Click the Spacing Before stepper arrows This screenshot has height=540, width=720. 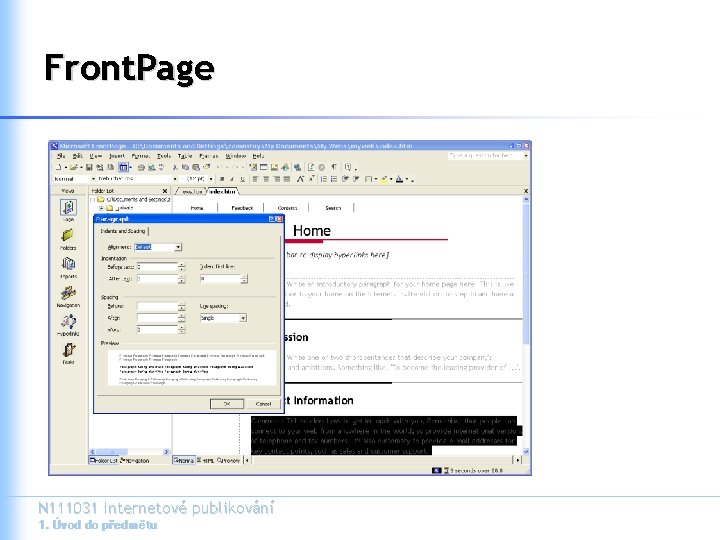[x=182, y=306]
